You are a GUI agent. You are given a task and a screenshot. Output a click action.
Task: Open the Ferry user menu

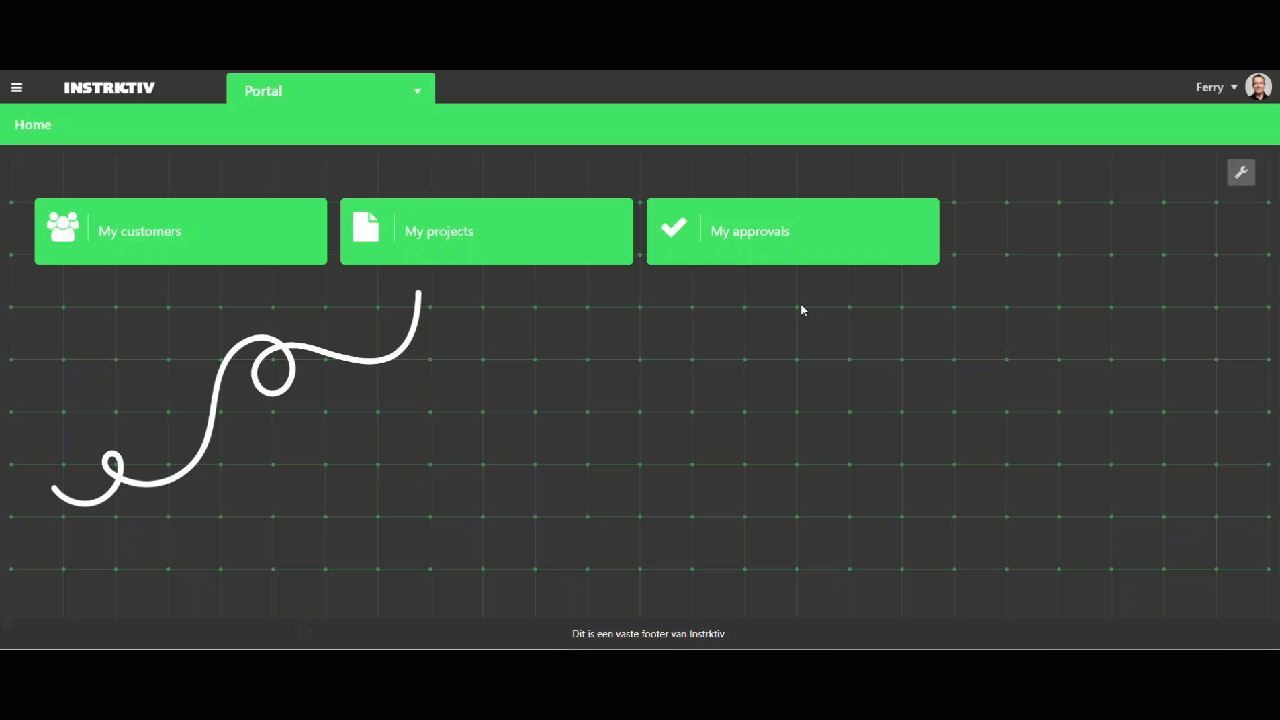click(x=1217, y=87)
